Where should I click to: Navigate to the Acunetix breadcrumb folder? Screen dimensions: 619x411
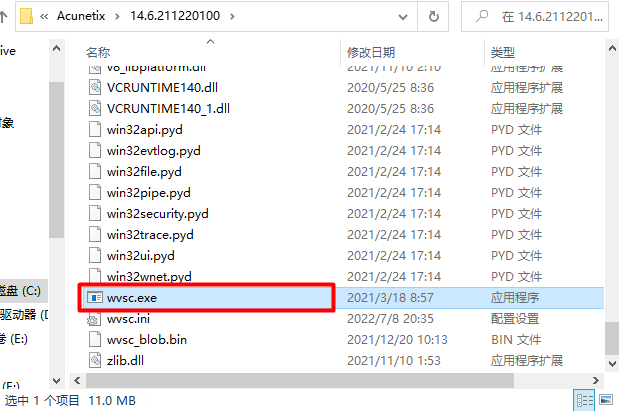(81, 16)
